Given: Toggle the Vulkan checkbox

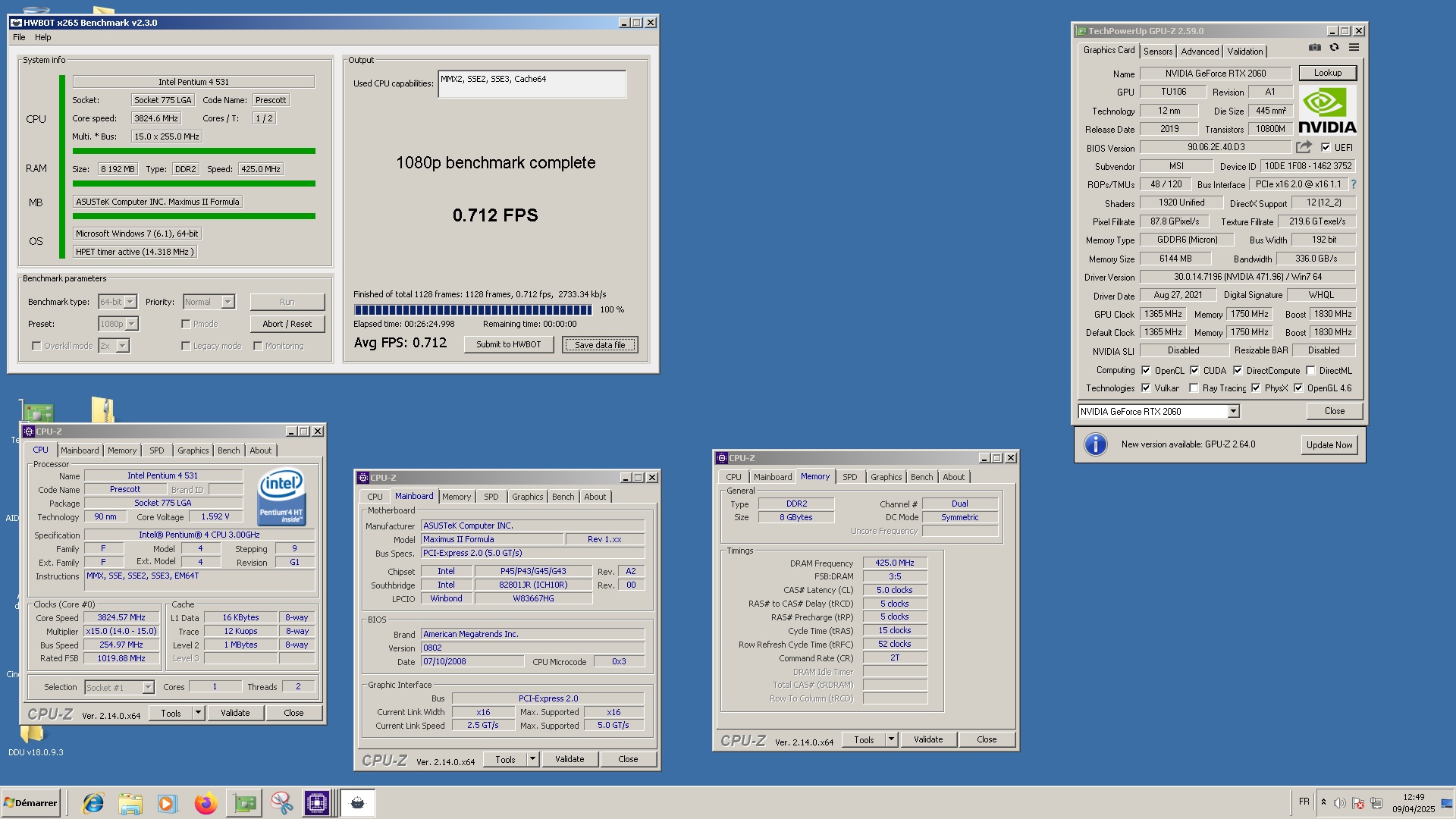Looking at the screenshot, I should (1146, 388).
